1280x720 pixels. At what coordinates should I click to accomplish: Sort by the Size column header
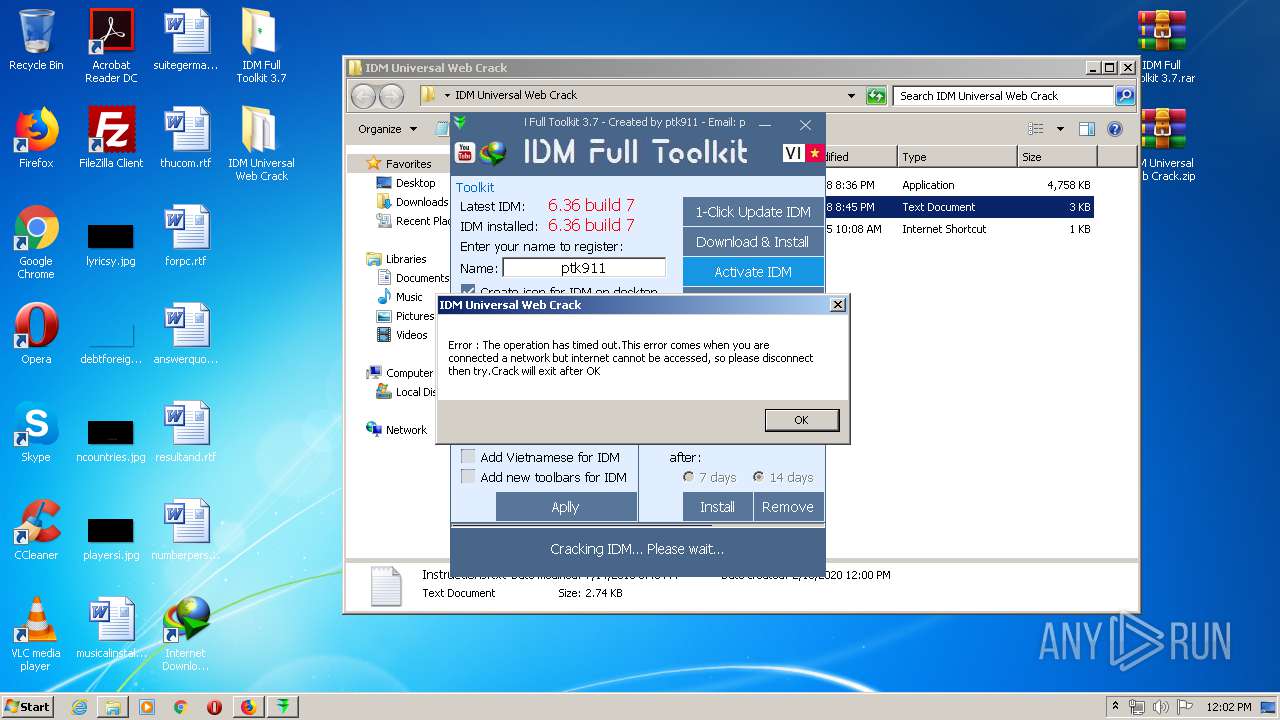(x=1056, y=157)
